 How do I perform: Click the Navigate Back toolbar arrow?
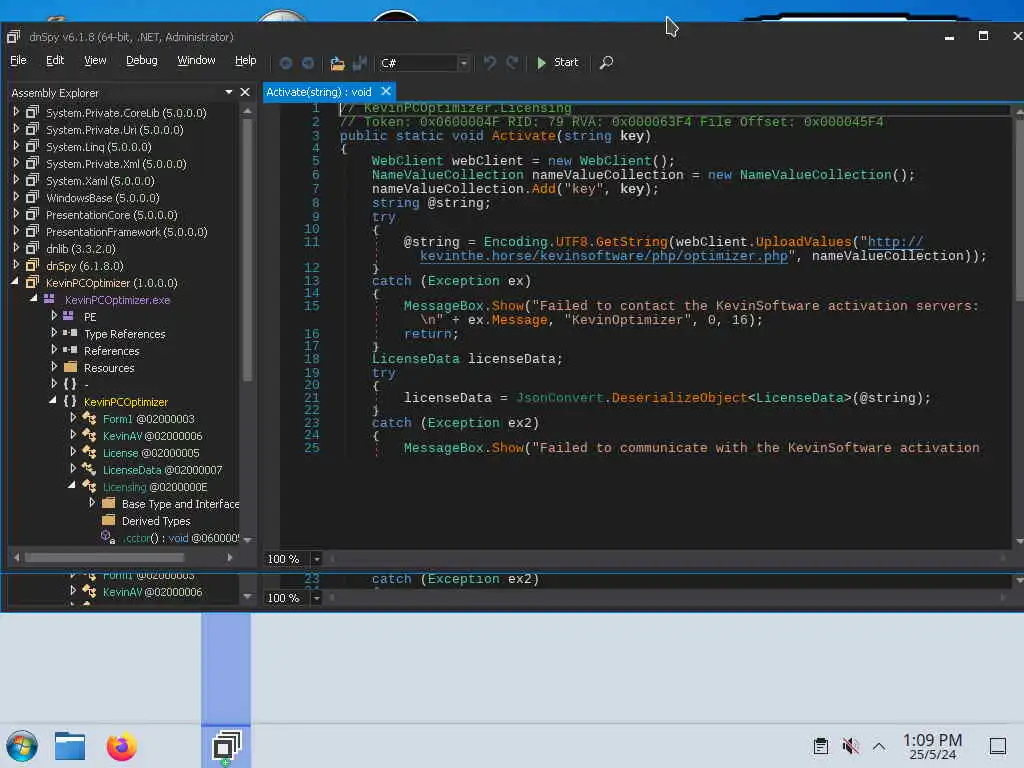click(x=285, y=63)
